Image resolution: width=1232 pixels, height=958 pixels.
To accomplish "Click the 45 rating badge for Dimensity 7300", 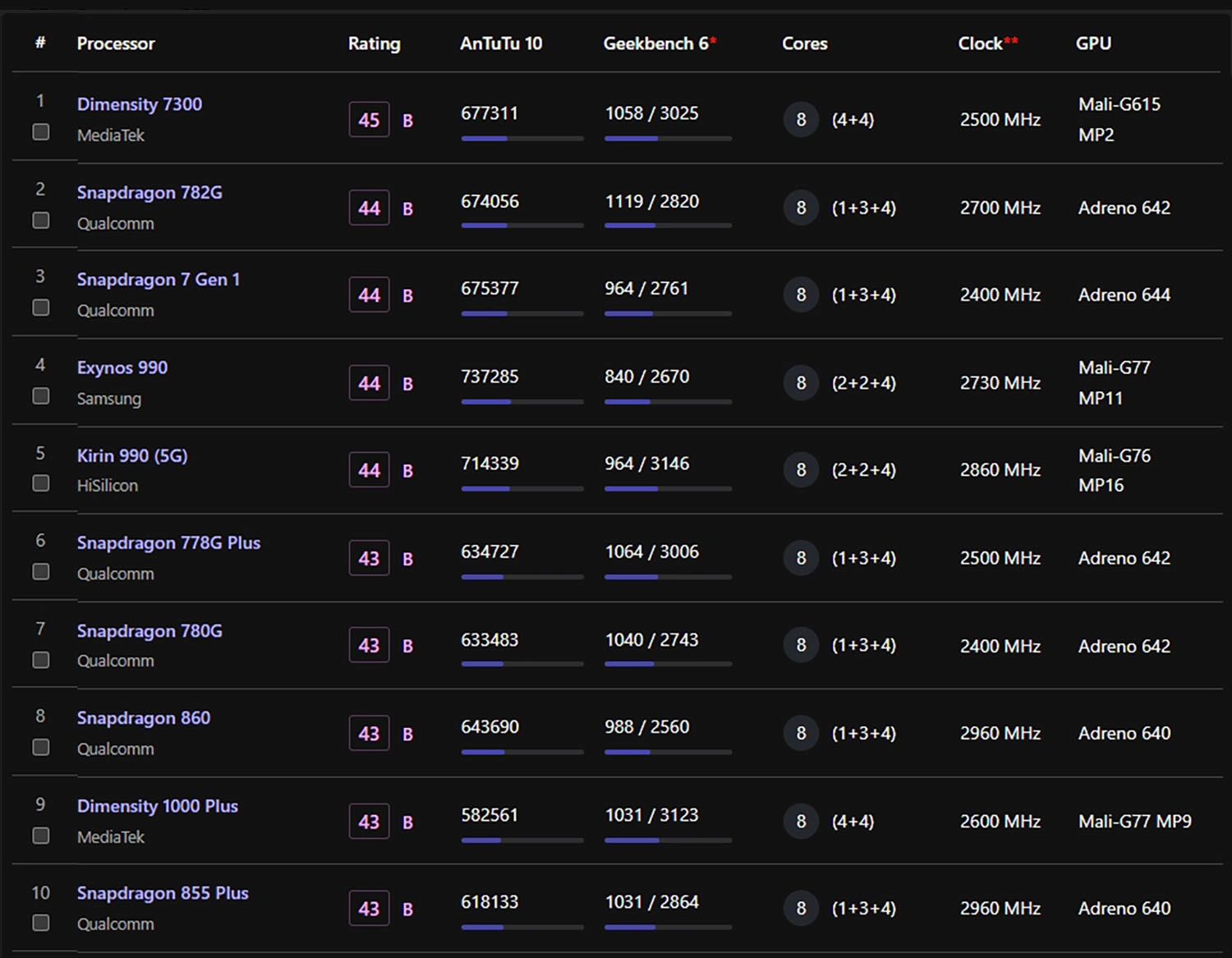I will point(369,120).
